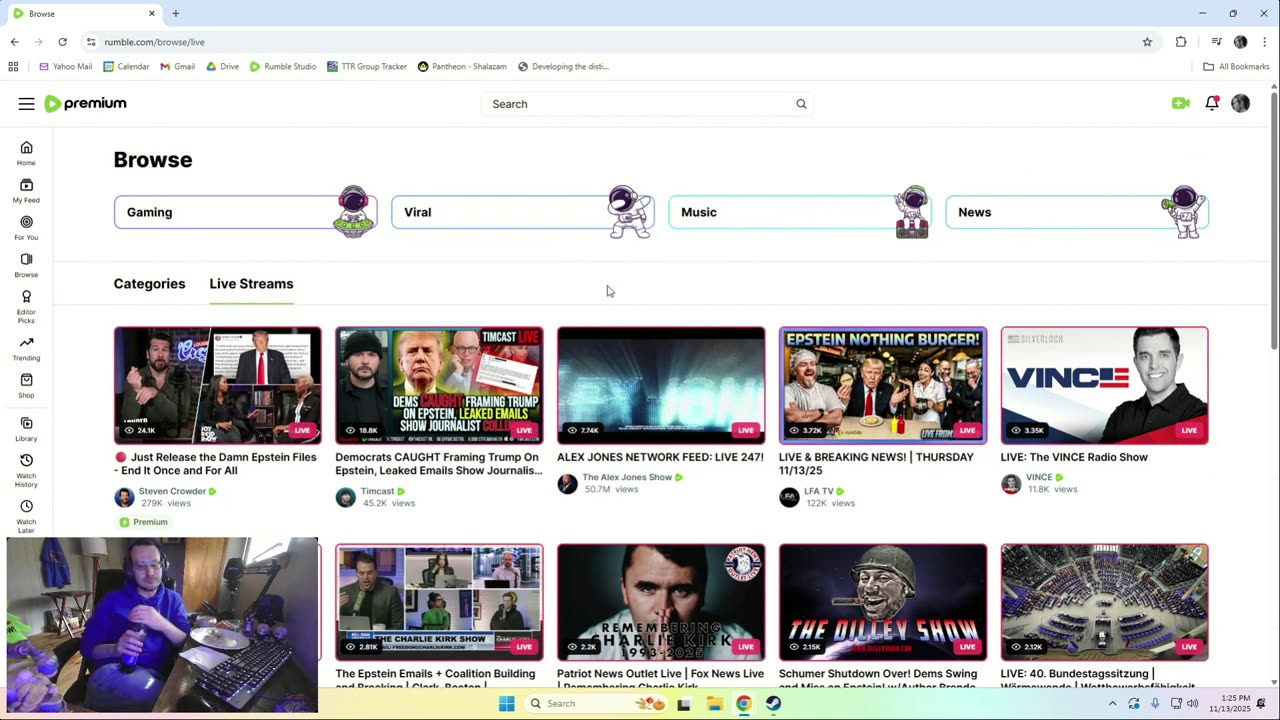Open Drive bookmark
This screenshot has width=1280, height=720.
222,67
